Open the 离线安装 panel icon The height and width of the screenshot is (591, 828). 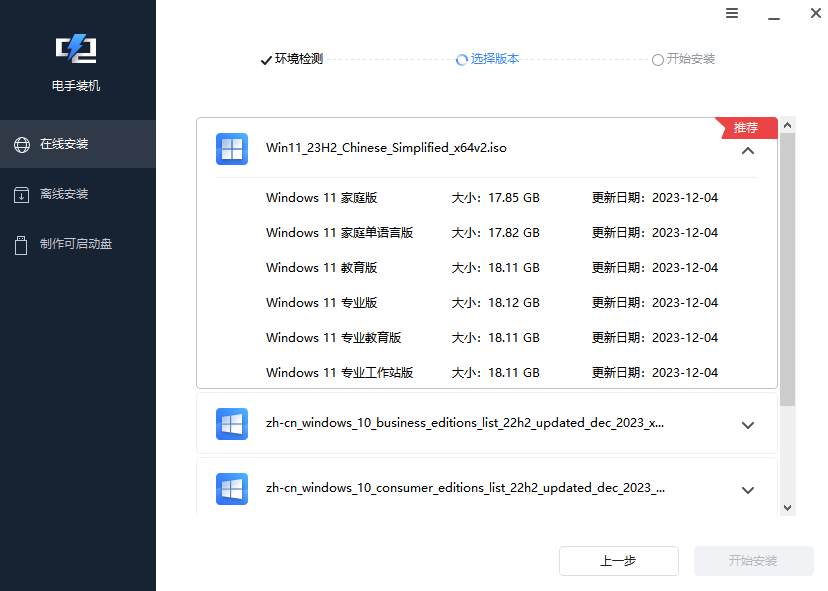pos(21,194)
